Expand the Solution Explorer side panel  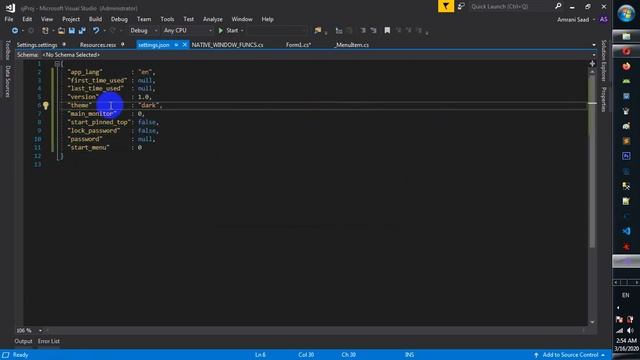(x=604, y=60)
